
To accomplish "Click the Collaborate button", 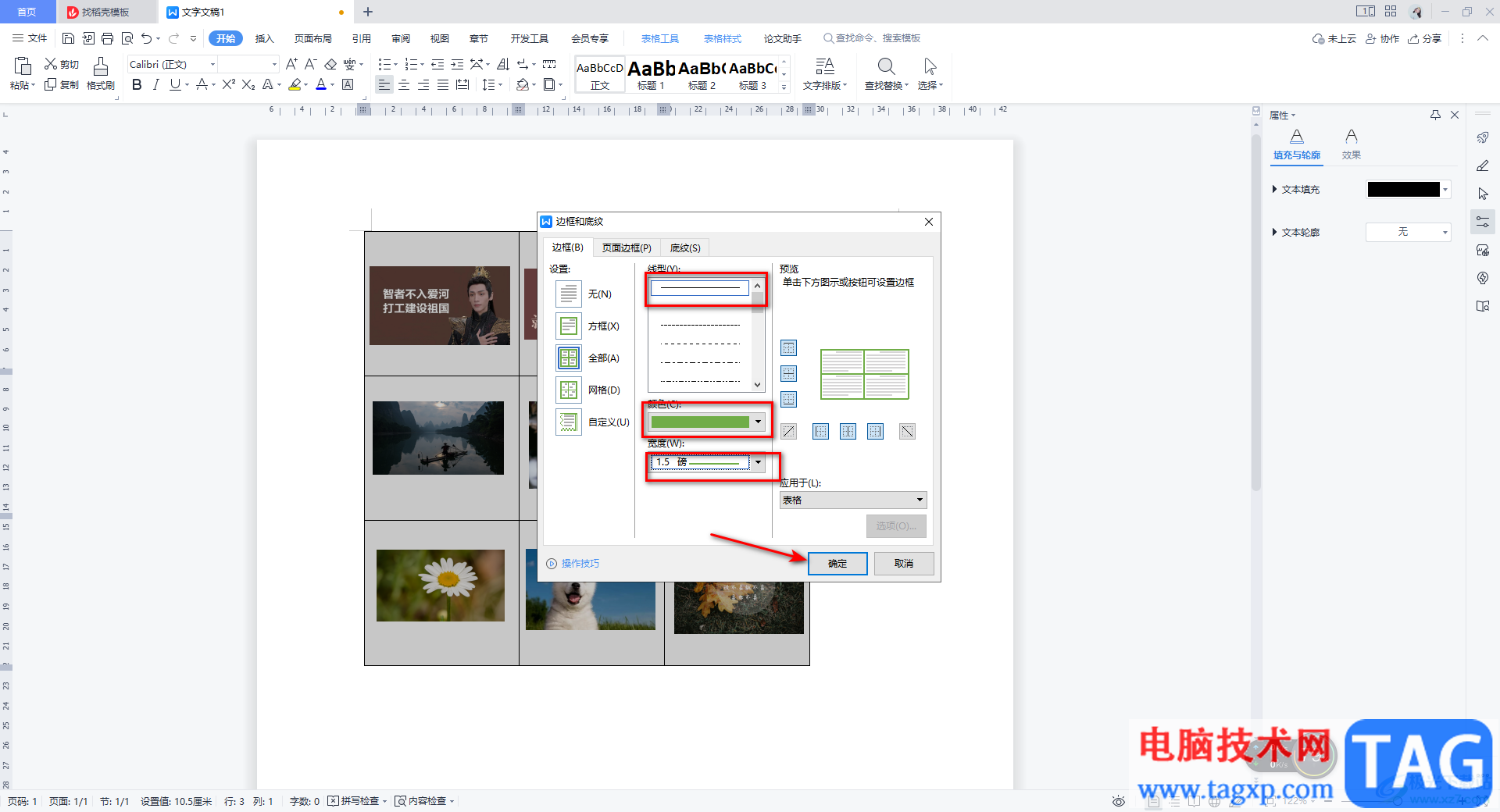I will point(1383,38).
